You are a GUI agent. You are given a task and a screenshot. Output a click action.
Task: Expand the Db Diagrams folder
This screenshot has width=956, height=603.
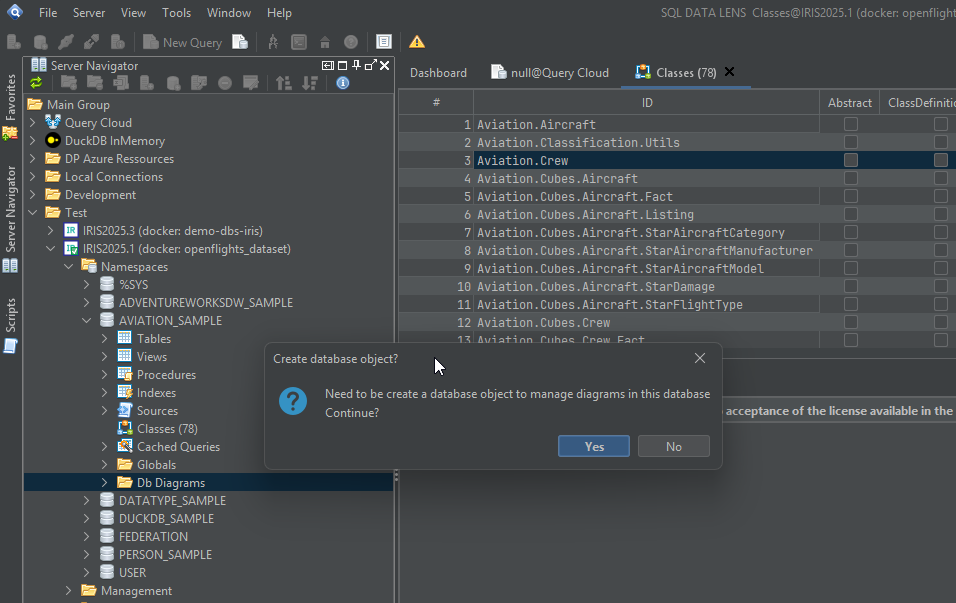(x=105, y=482)
